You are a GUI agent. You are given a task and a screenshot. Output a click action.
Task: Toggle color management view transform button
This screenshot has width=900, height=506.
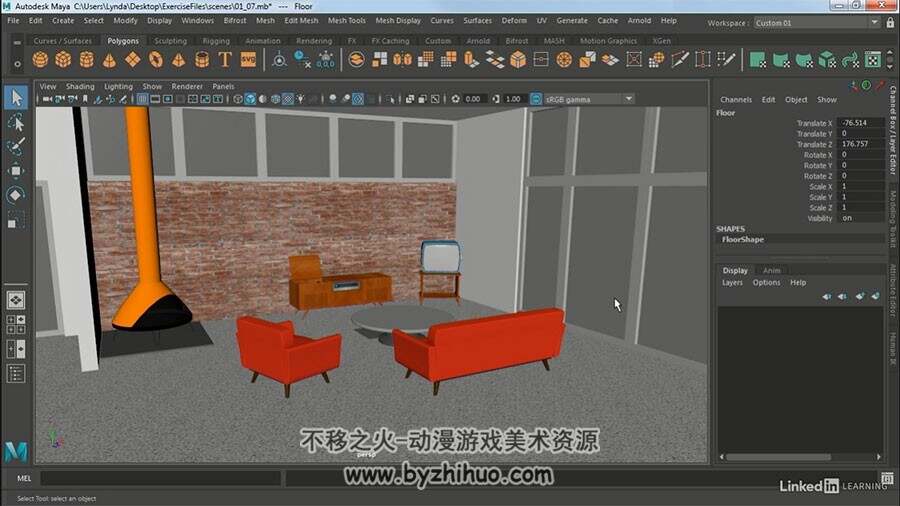click(536, 99)
